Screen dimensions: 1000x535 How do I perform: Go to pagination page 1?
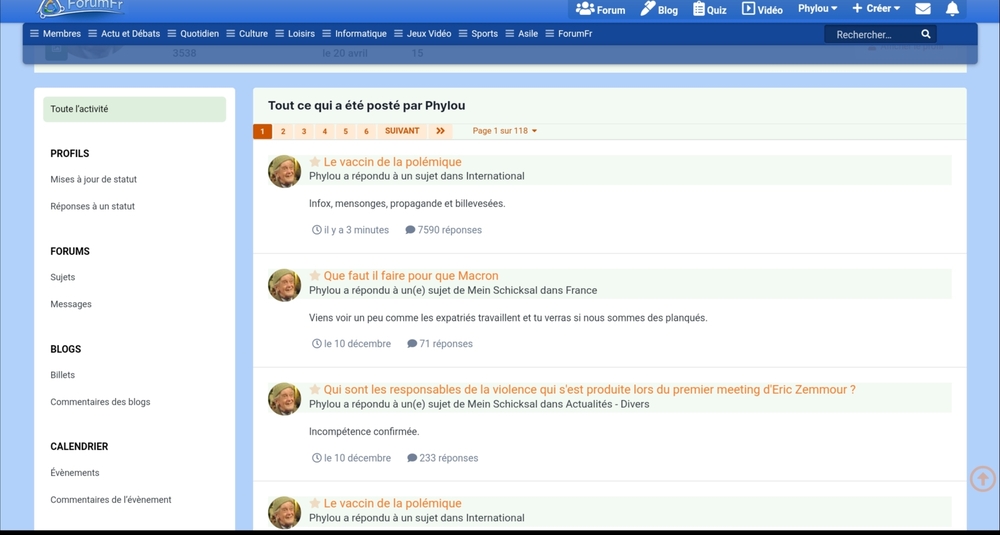click(x=262, y=131)
